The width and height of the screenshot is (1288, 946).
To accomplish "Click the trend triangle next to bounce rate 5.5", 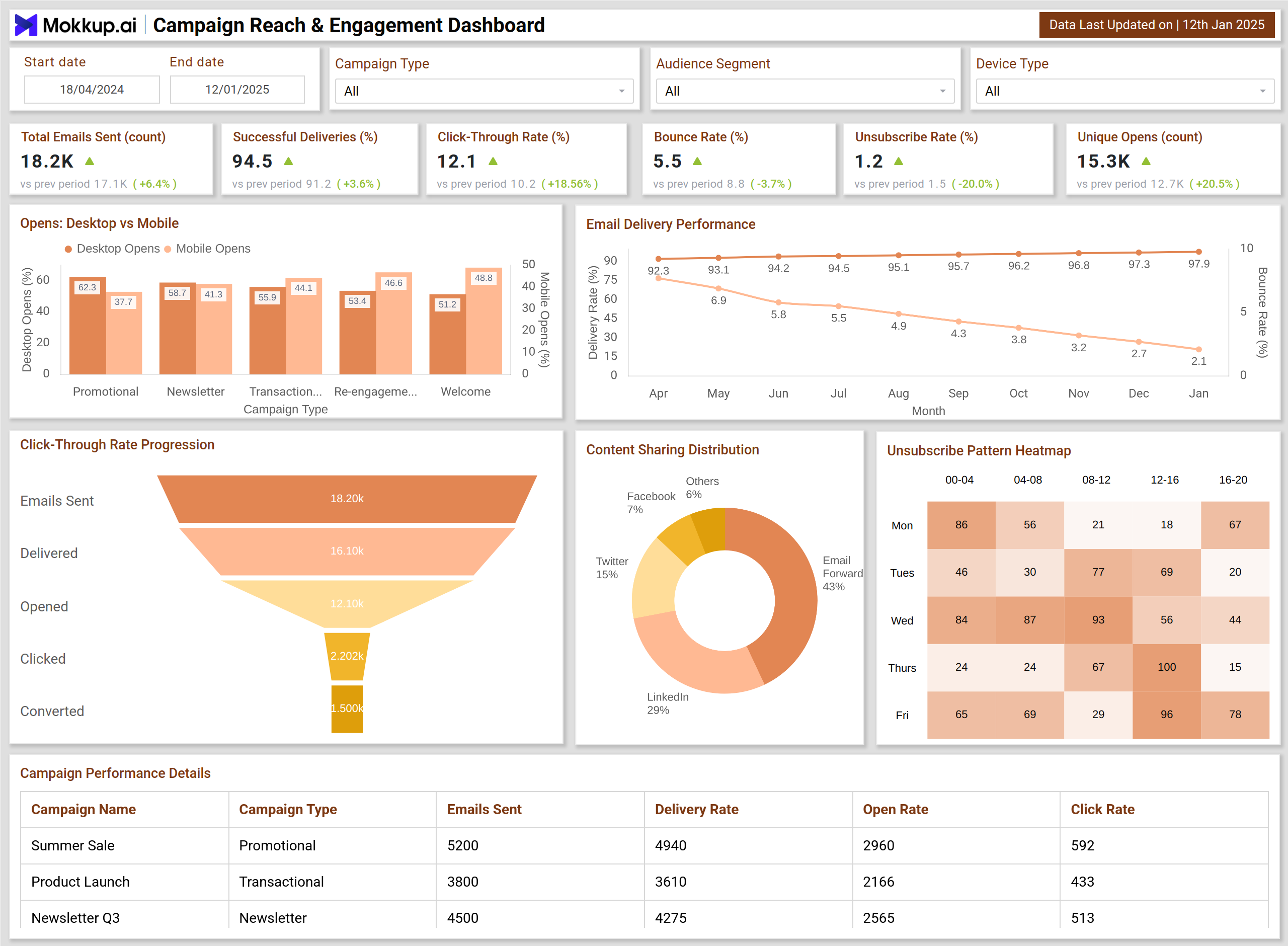I will click(697, 162).
